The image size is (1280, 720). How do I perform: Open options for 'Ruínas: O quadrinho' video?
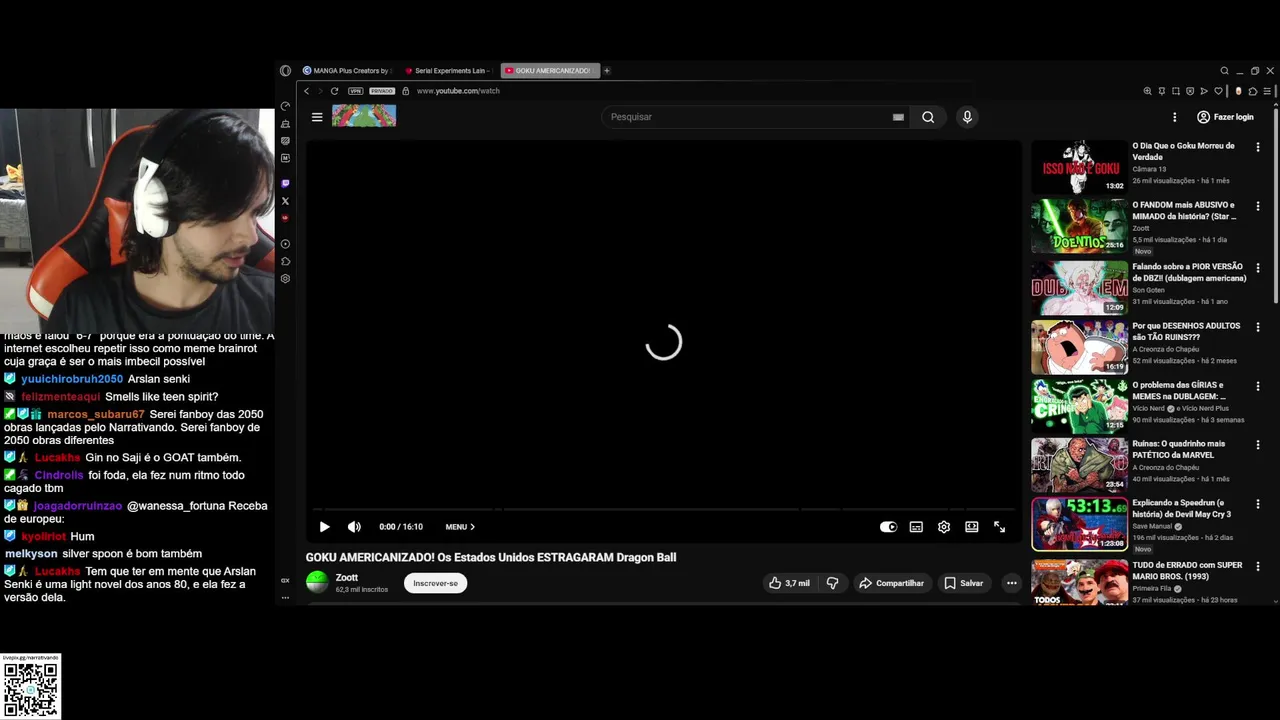pyautogui.click(x=1258, y=445)
